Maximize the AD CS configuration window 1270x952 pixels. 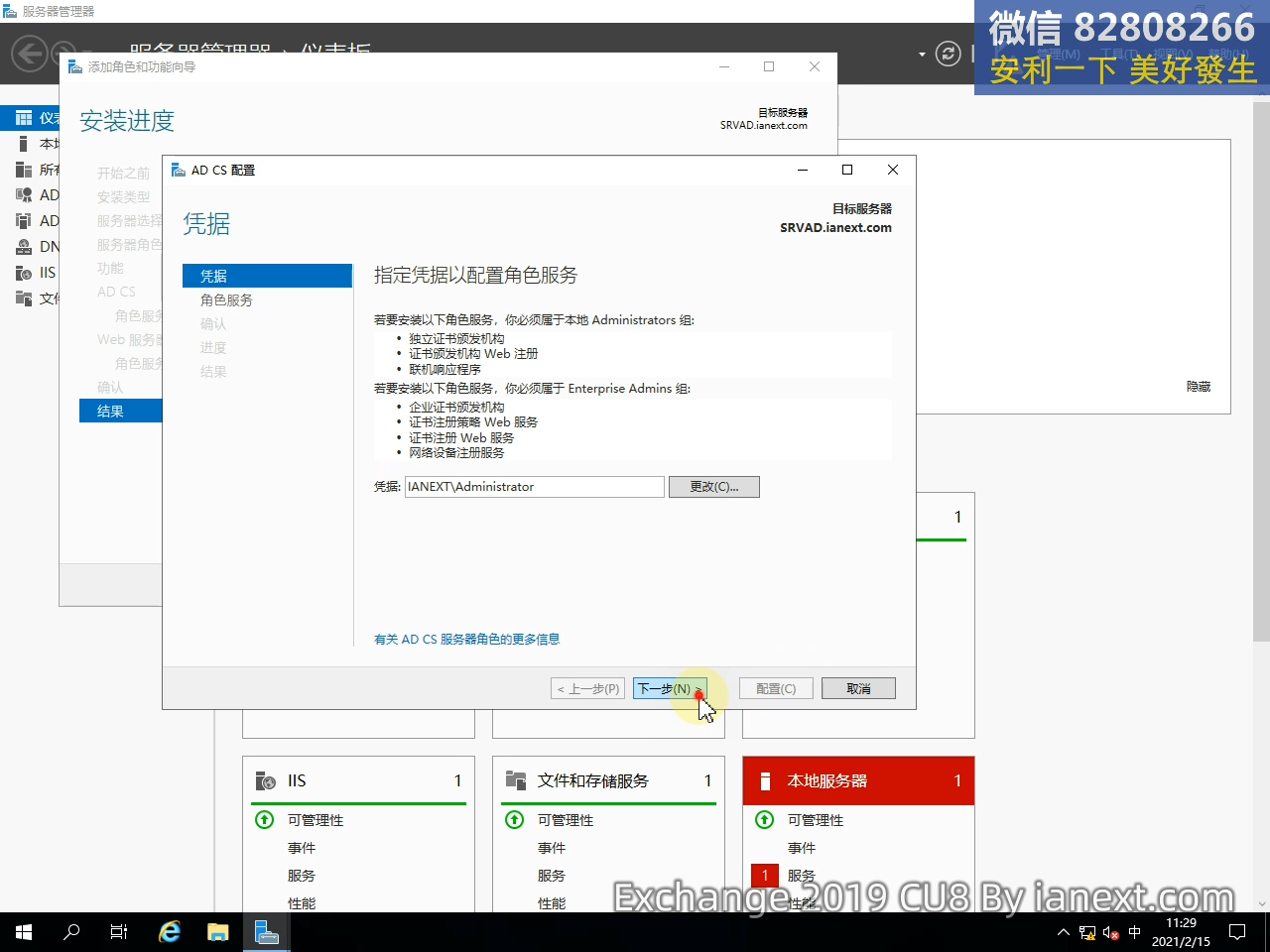tap(847, 170)
